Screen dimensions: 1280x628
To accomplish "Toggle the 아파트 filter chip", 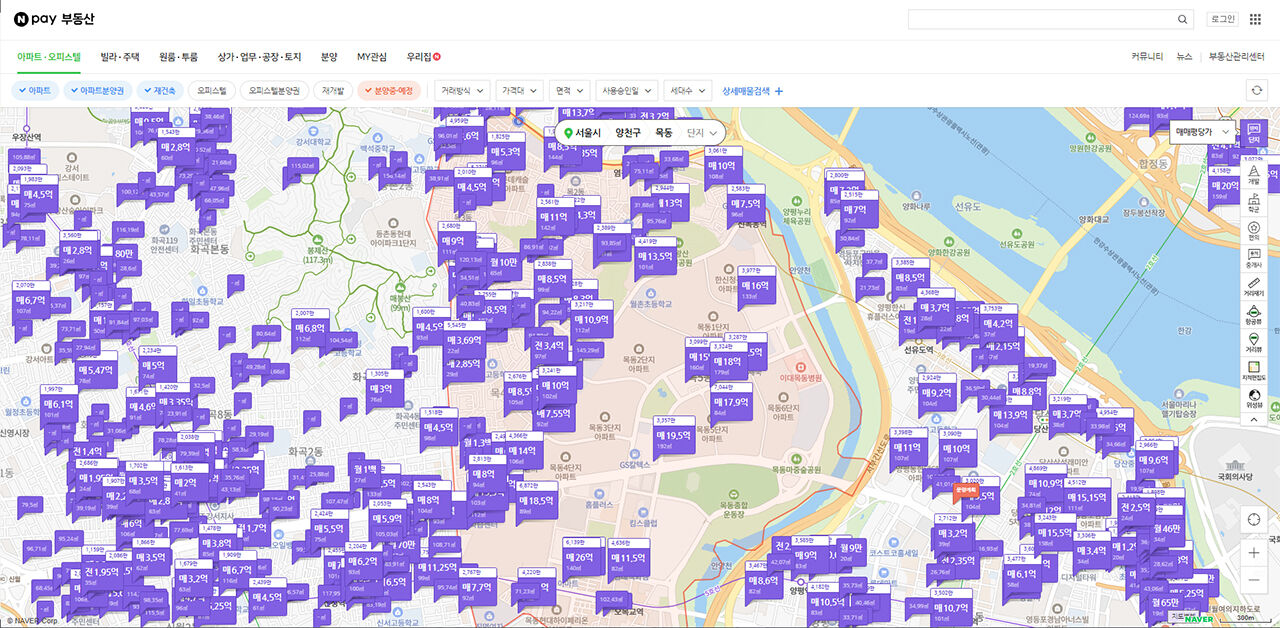I will [35, 90].
